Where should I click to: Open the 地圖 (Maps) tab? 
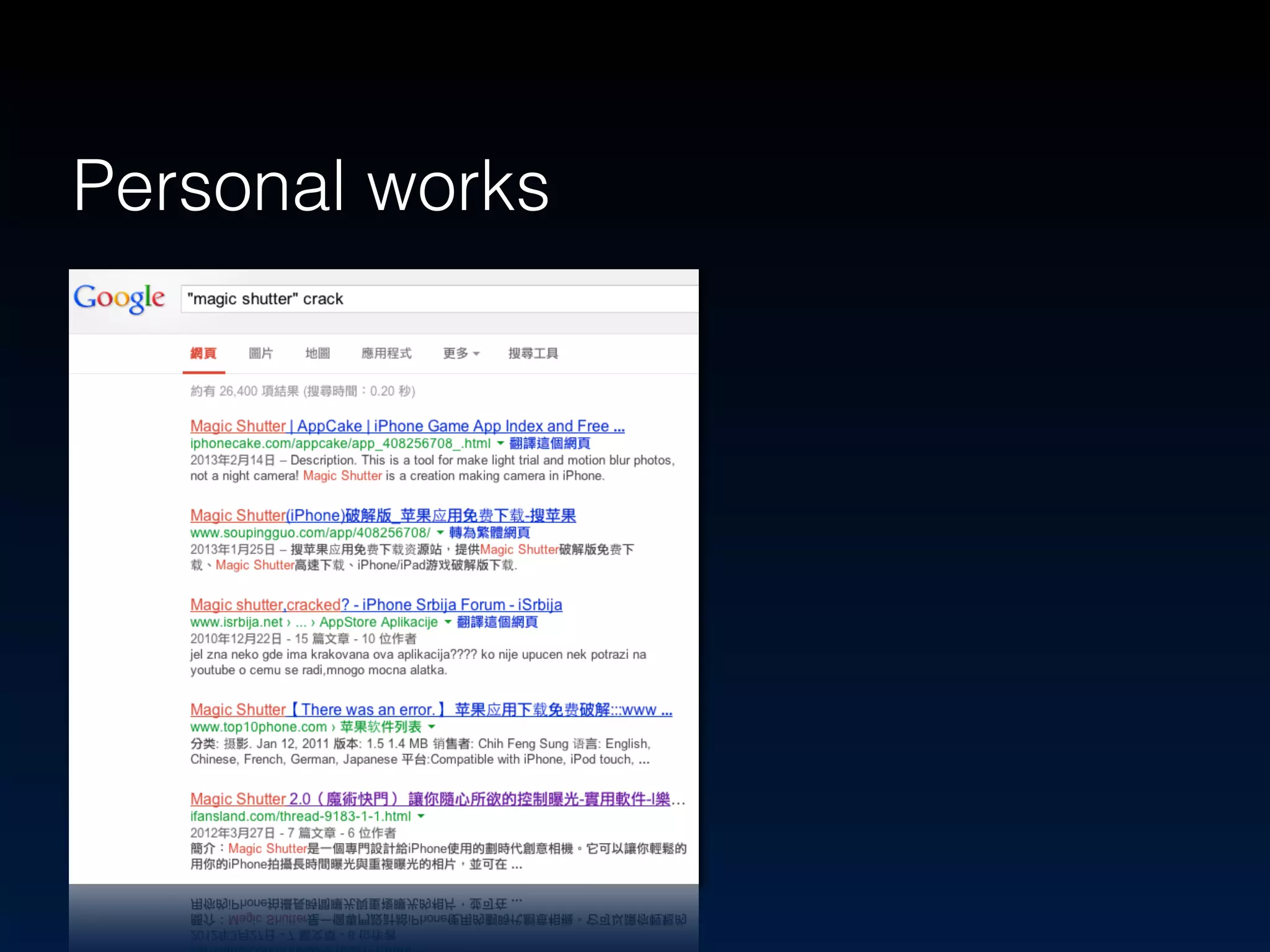(317, 353)
